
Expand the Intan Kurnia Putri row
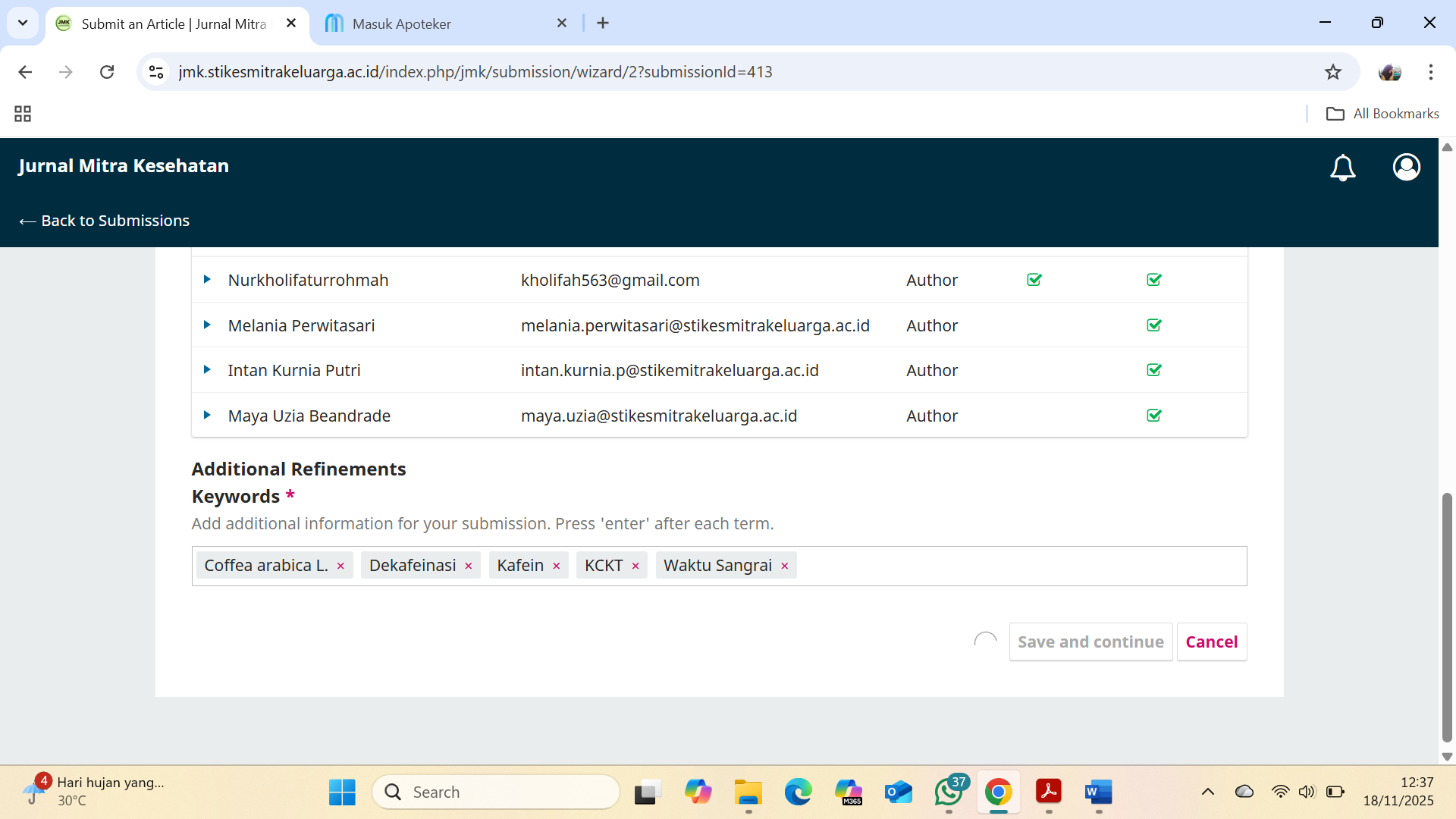coord(207,370)
